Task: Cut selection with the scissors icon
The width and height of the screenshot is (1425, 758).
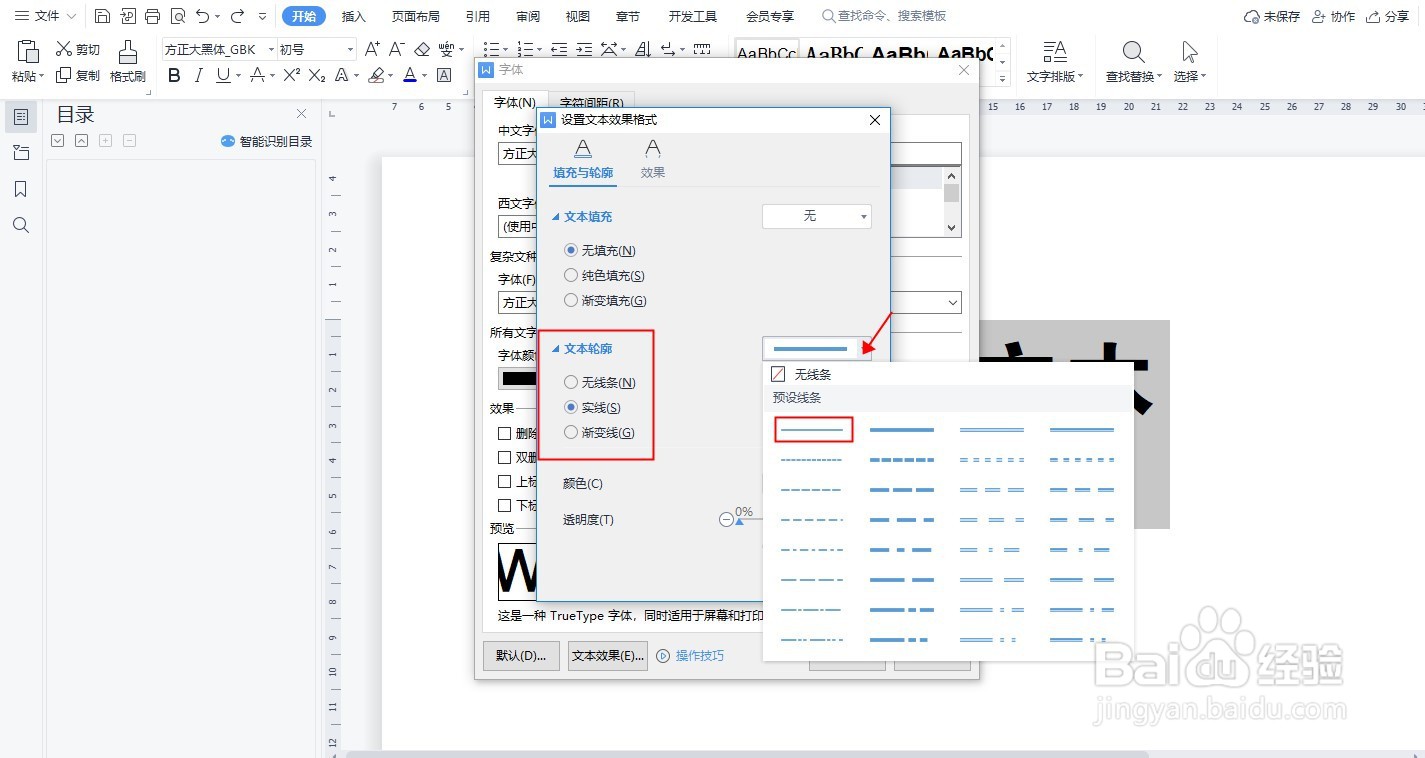Action: pos(64,49)
